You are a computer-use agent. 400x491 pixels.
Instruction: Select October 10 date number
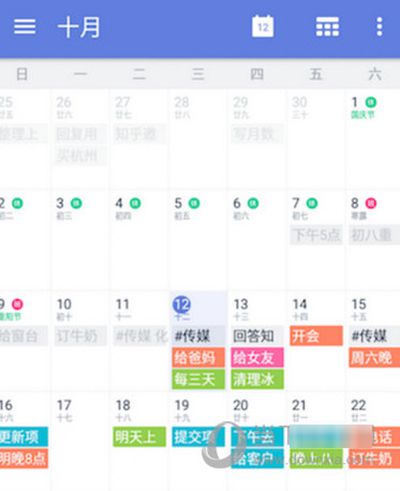pyautogui.click(x=64, y=304)
